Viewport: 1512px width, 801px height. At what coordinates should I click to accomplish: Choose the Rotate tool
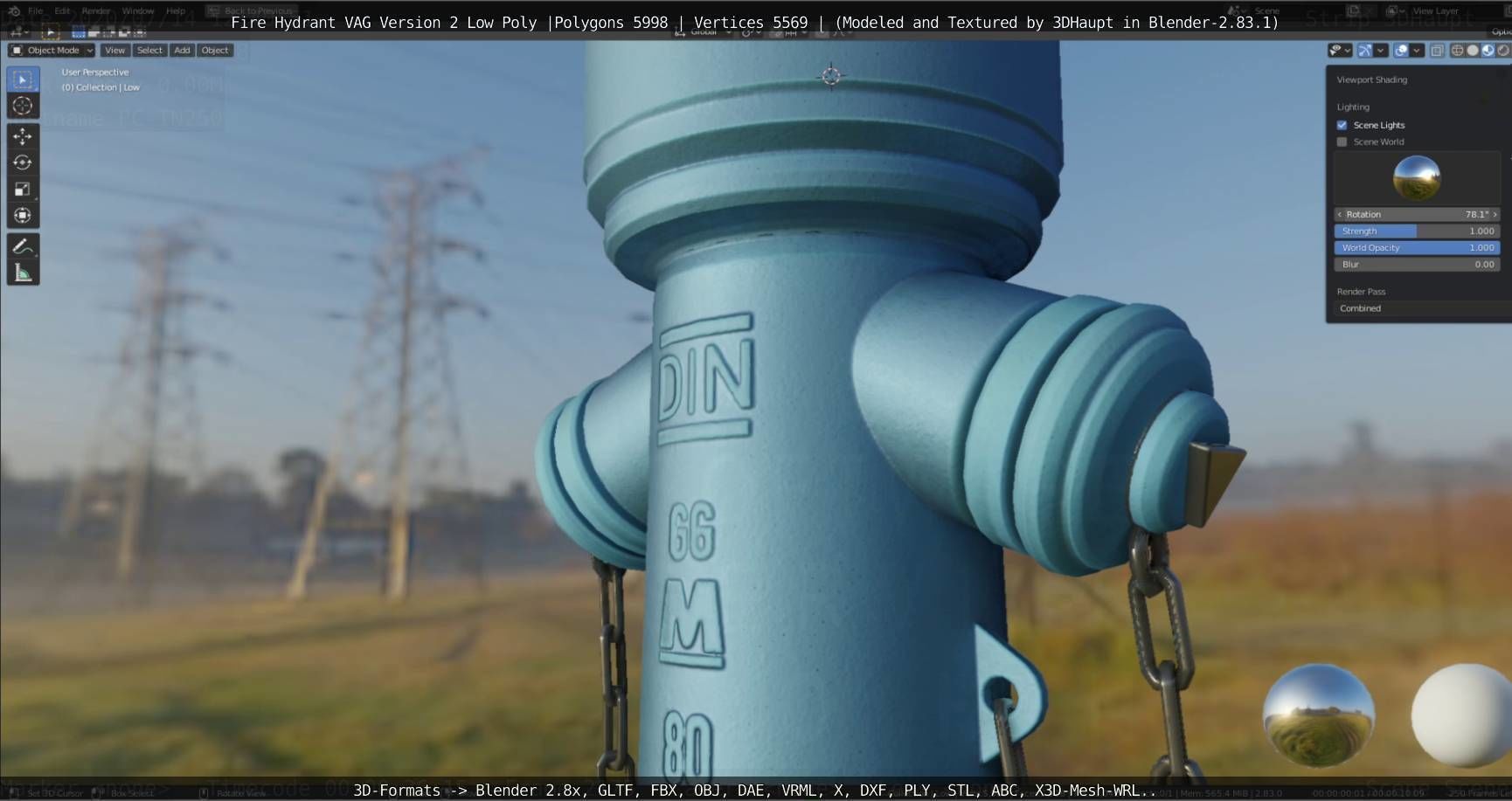[23, 162]
